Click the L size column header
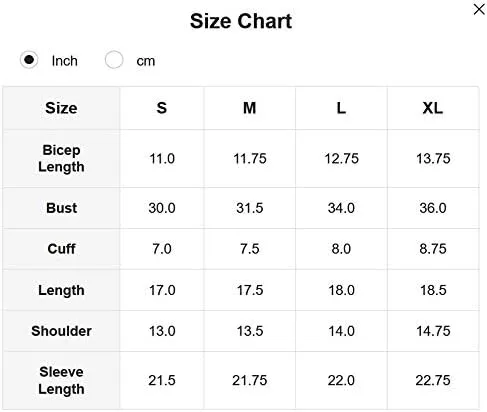Viewport: 487px width, 412px height. pos(341,108)
